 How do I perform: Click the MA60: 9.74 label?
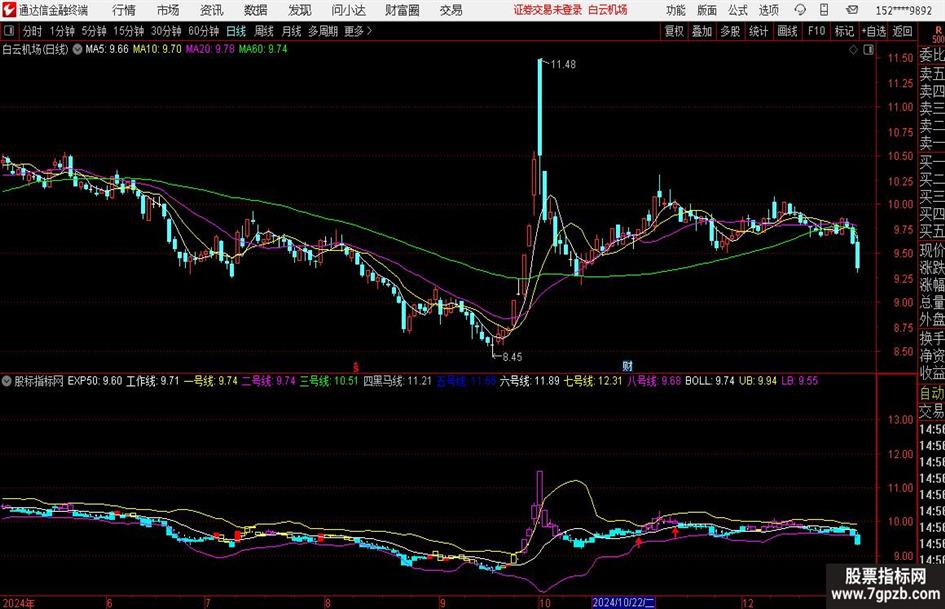point(263,49)
